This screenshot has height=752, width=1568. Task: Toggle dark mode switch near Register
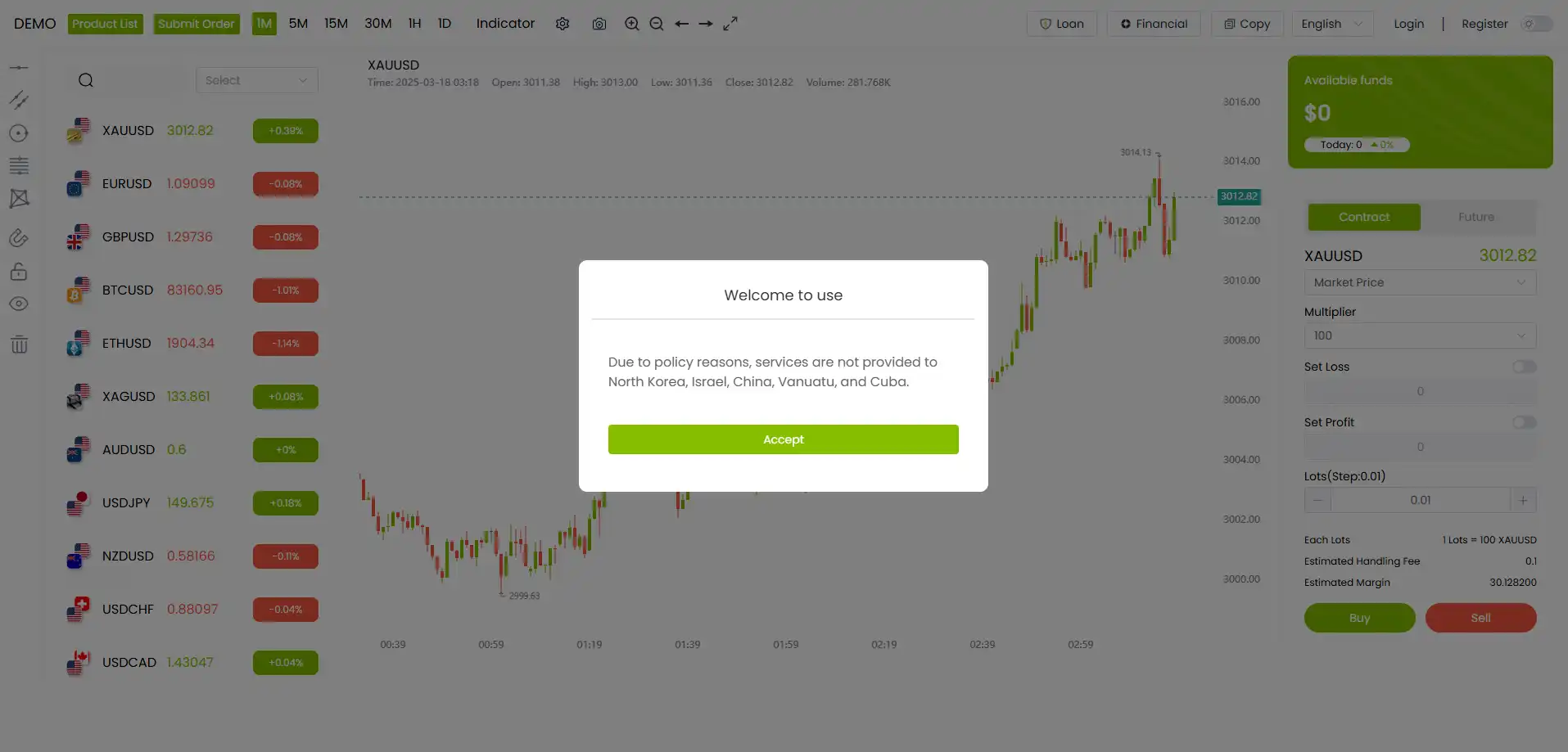[1536, 24]
